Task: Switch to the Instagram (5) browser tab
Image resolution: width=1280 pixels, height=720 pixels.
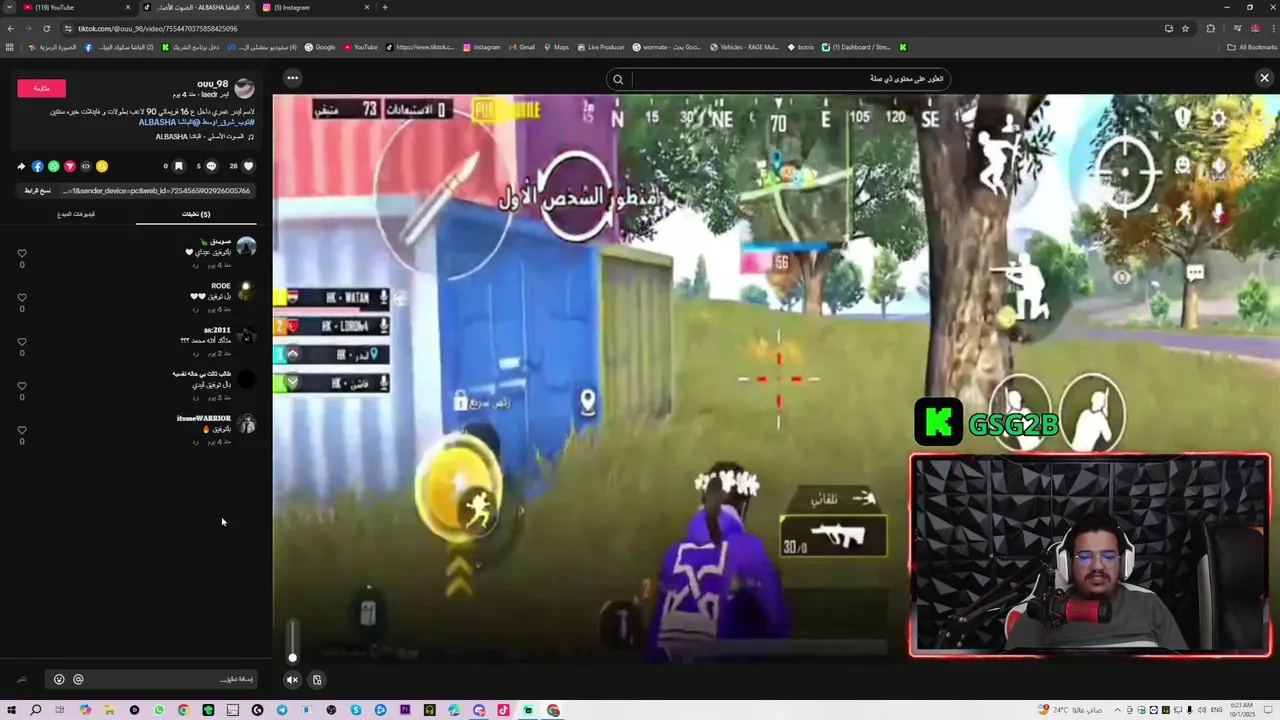Action: 315,7
